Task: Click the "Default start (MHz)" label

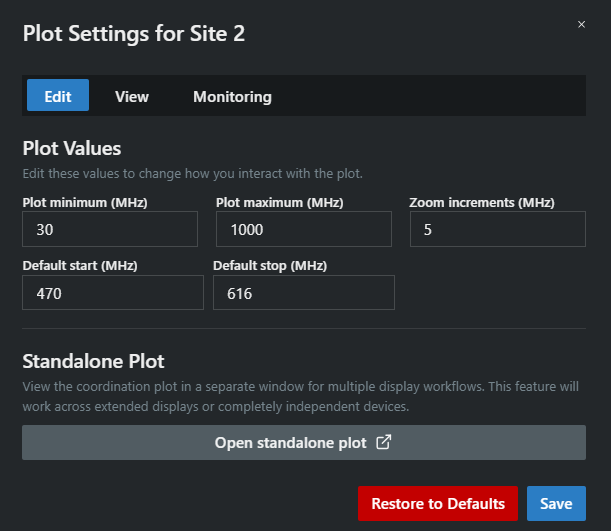Action: (x=80, y=266)
